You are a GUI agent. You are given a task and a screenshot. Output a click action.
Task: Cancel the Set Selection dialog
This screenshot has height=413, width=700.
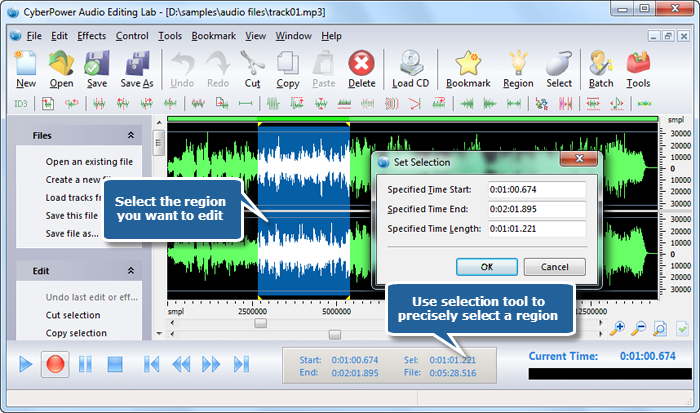pos(554,267)
